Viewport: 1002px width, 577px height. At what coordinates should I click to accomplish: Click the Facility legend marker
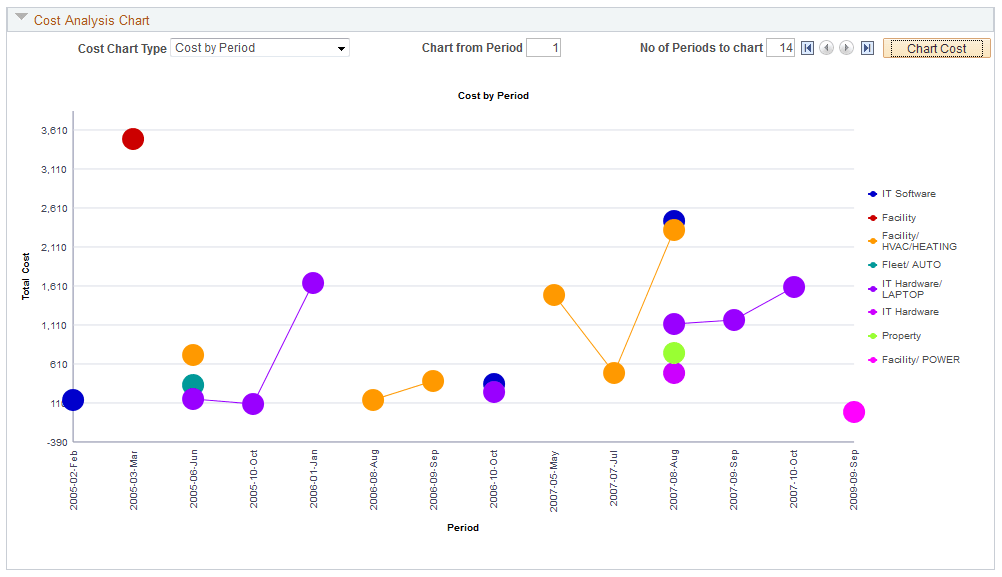coord(869,217)
